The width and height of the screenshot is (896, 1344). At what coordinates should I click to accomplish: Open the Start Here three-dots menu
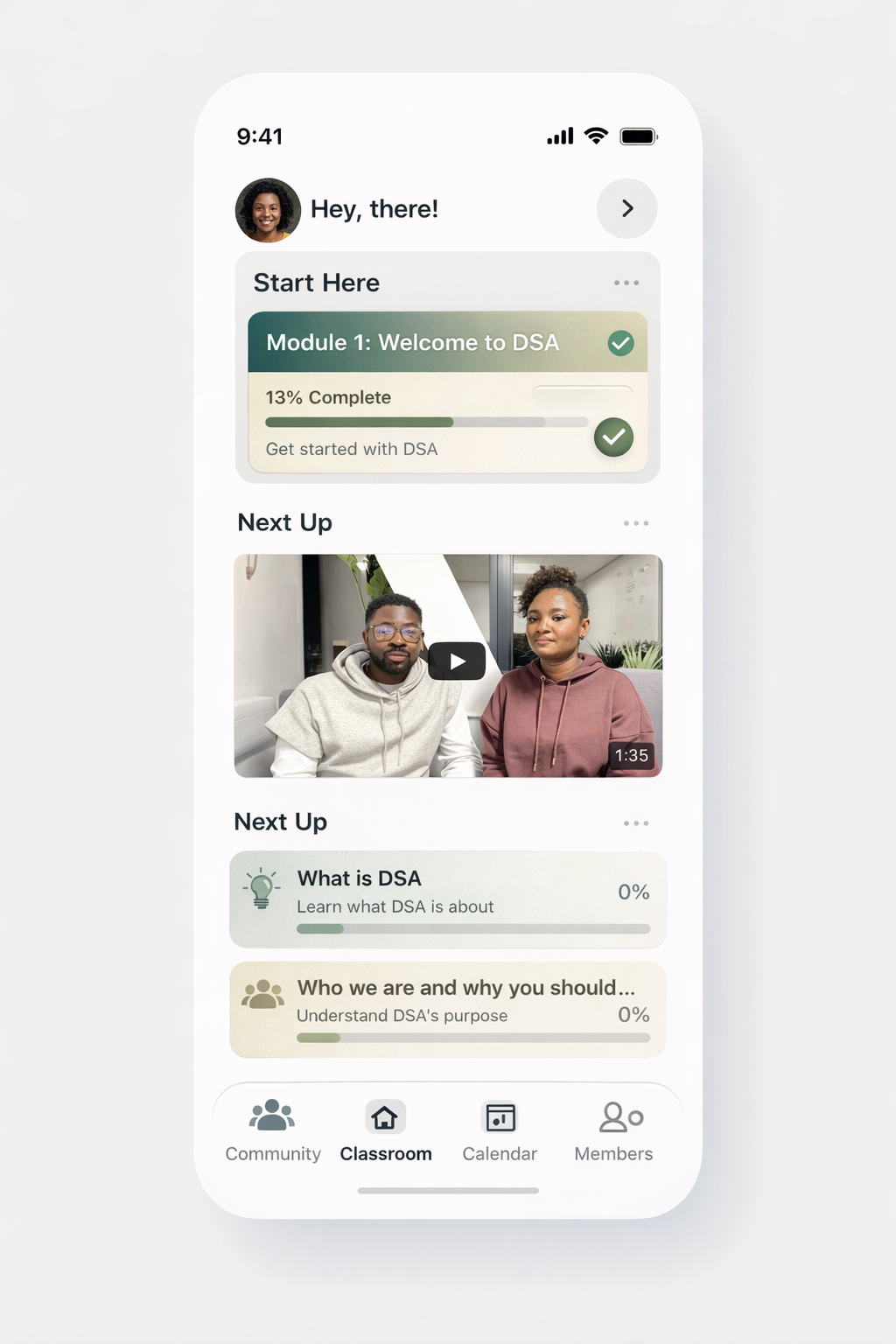626,283
